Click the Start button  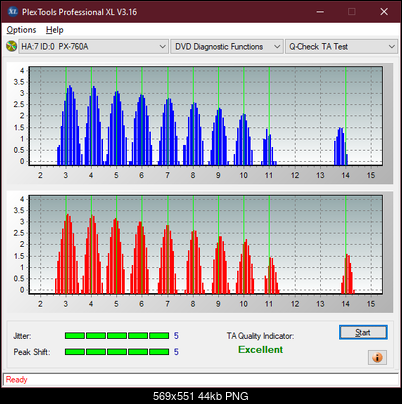pos(363,332)
